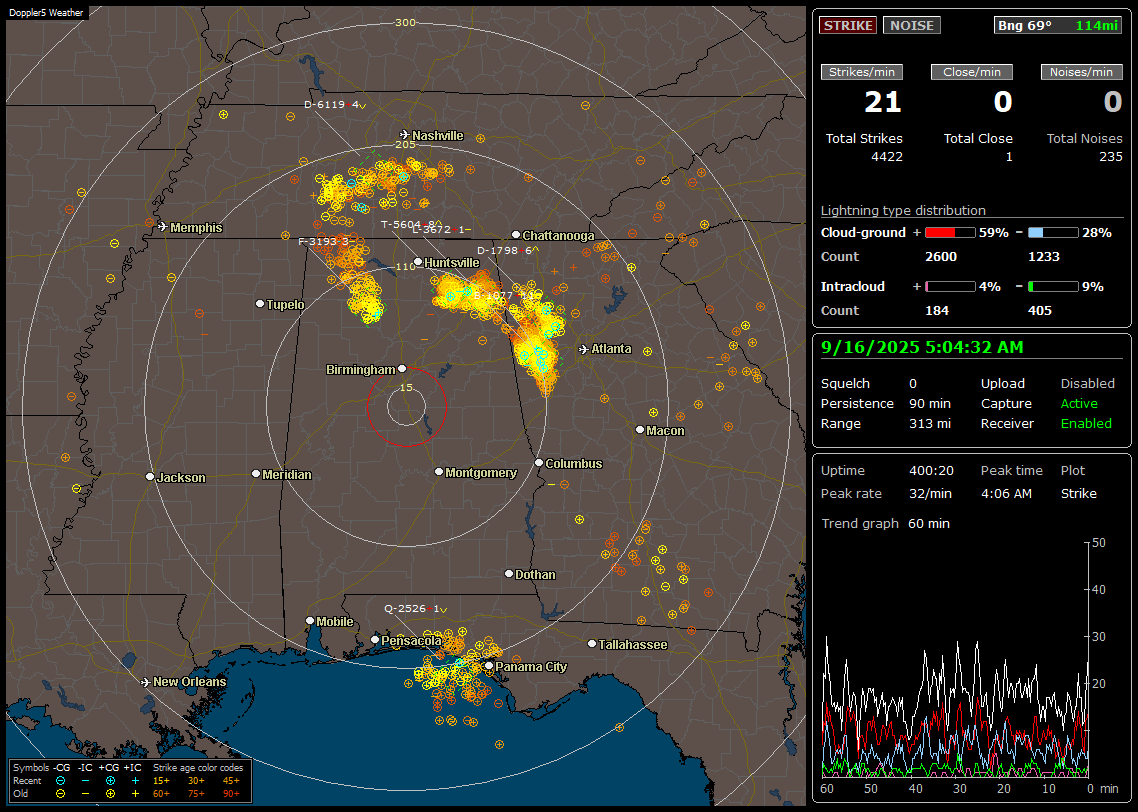Click the Doppler5 Weather title label
Screen dimensions: 1138x812
click(46, 12)
